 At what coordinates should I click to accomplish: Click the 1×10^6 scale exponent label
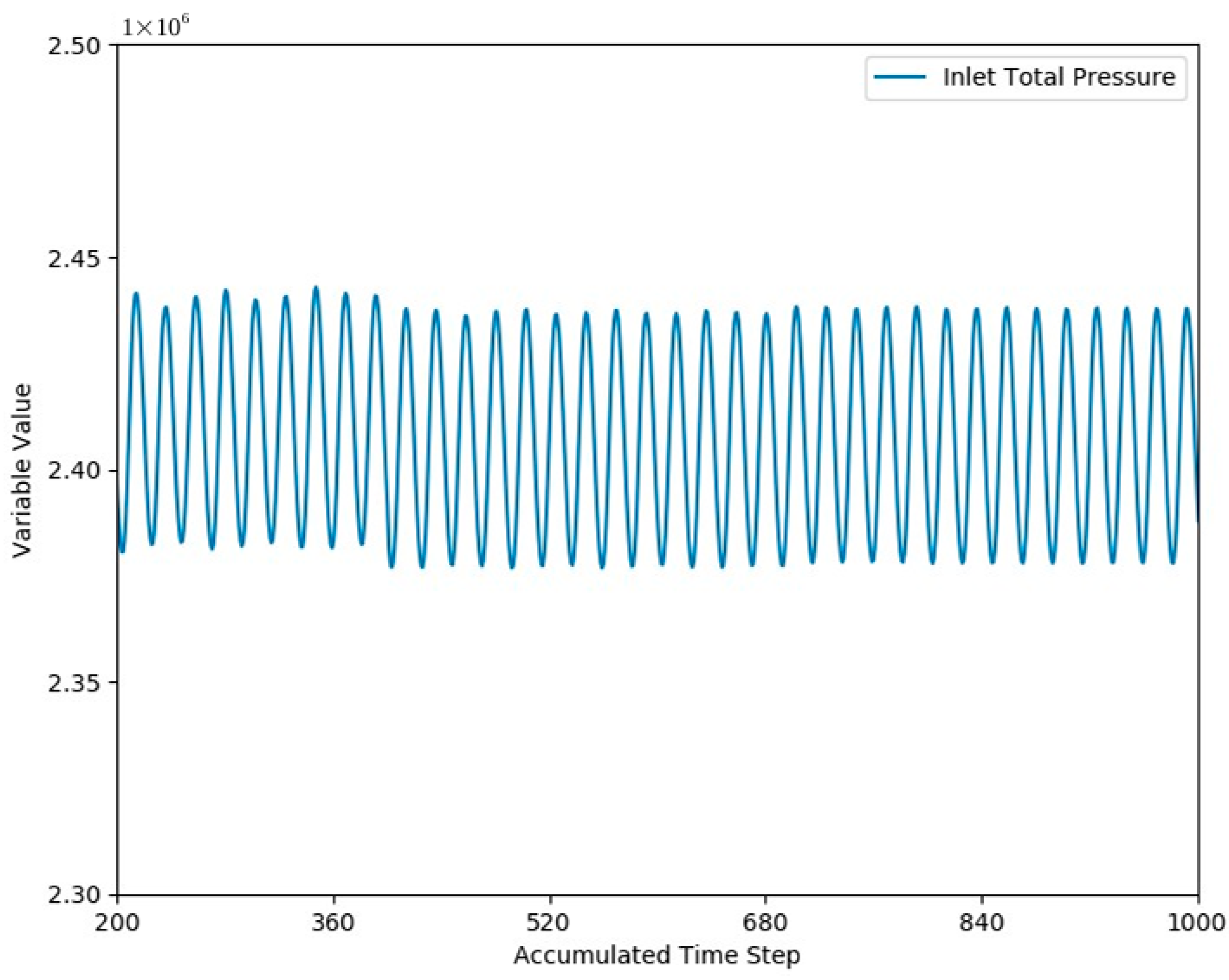[x=155, y=27]
